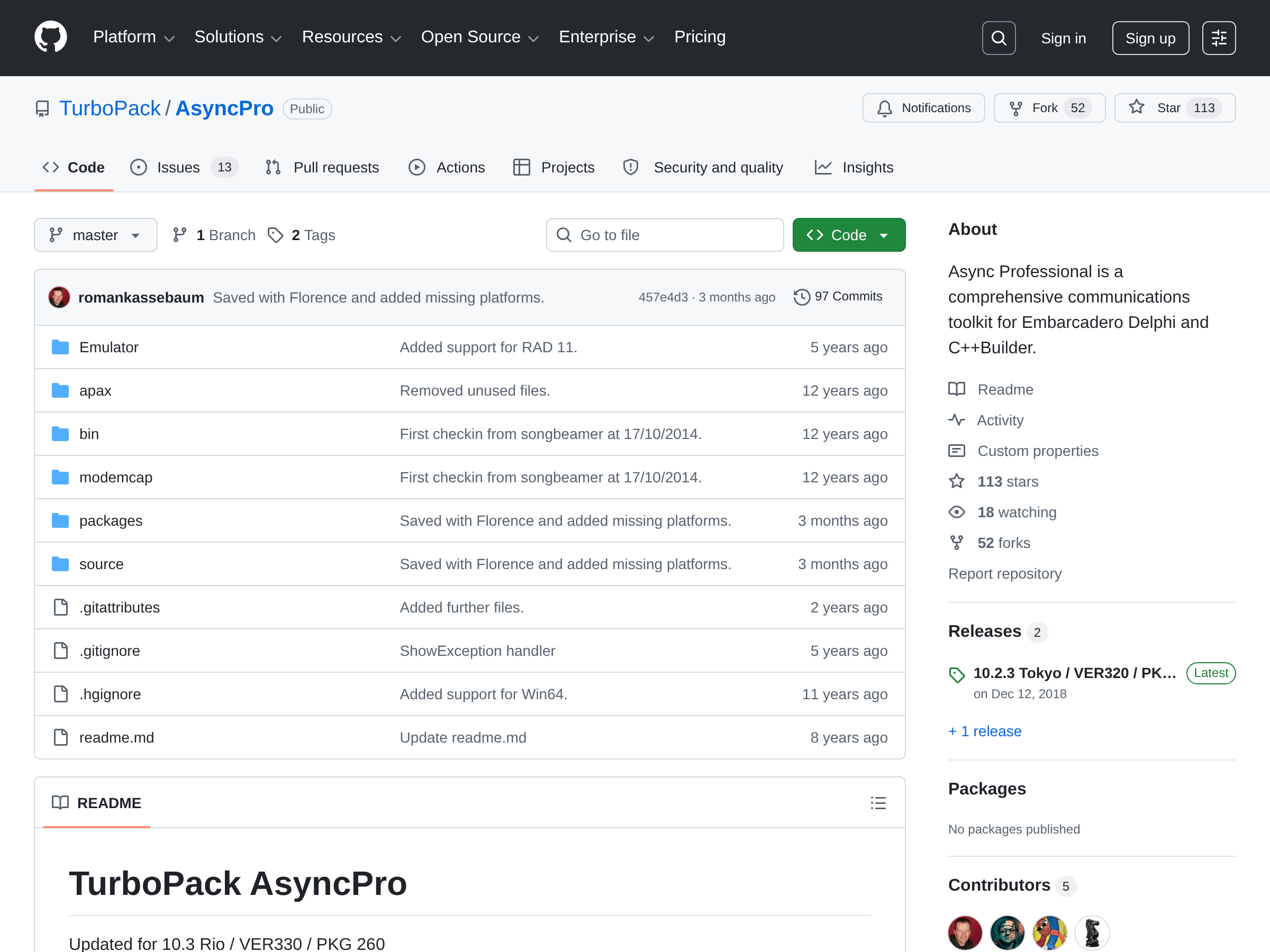This screenshot has height=952, width=1270.
Task: Click the Go to file search field
Action: pyautogui.click(x=665, y=235)
